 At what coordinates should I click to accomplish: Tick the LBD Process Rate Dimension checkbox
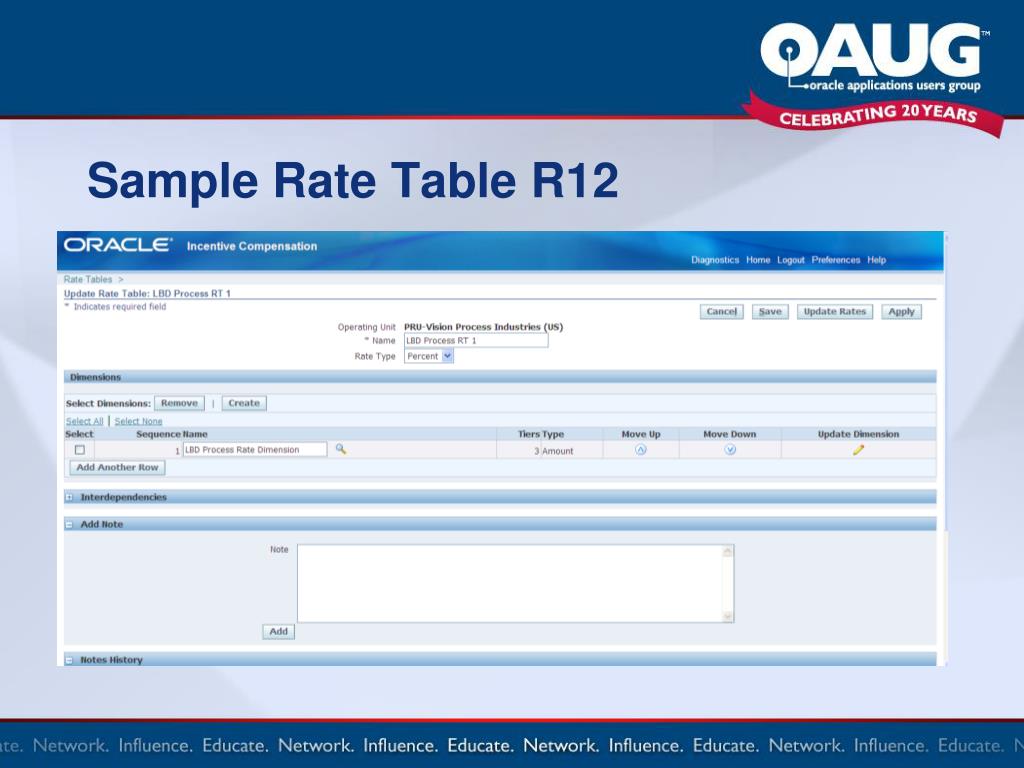80,450
